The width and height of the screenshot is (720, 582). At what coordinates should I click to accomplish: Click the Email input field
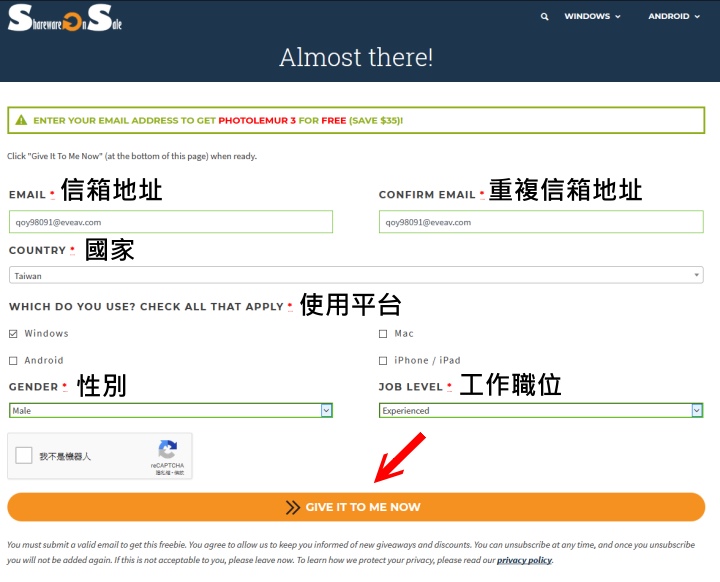coord(171,222)
